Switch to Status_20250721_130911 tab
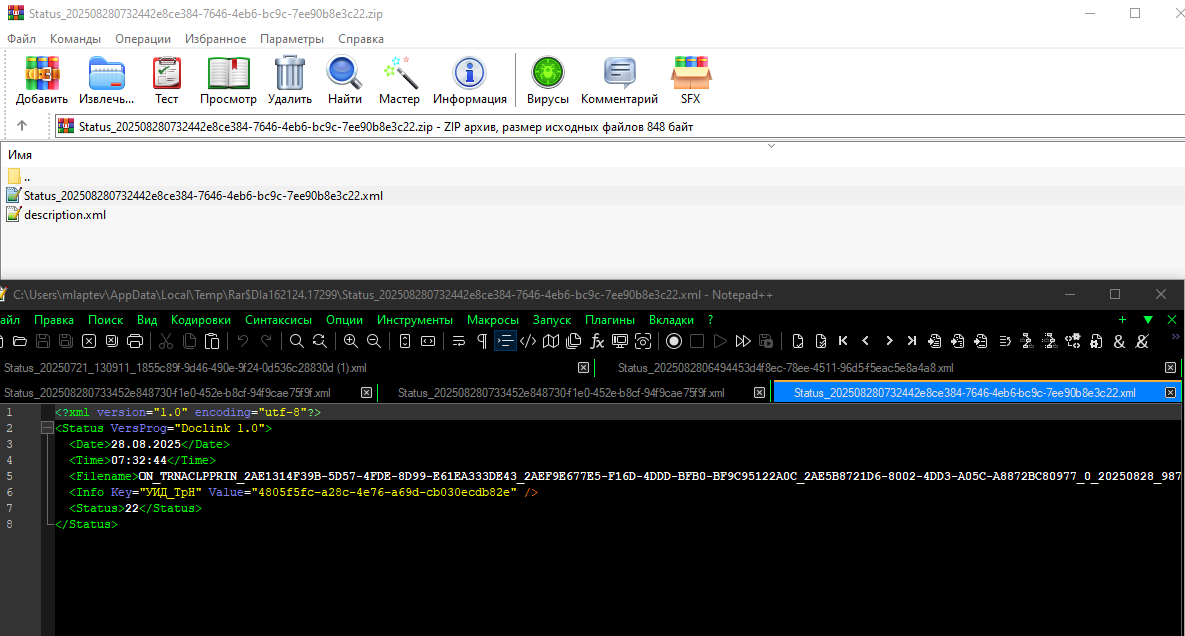This screenshot has width=1185, height=636. [x=185, y=368]
